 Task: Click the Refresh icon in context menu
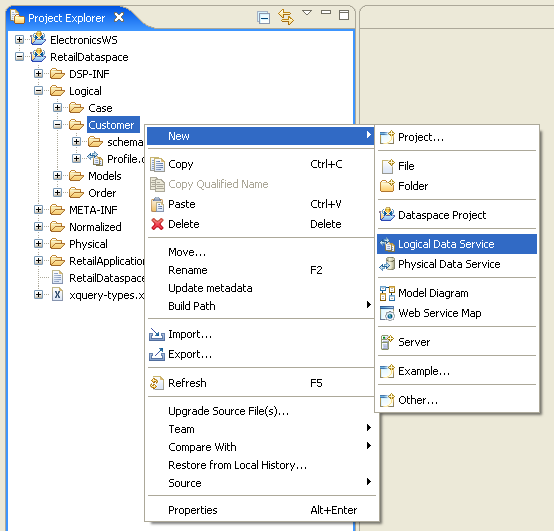coord(157,383)
